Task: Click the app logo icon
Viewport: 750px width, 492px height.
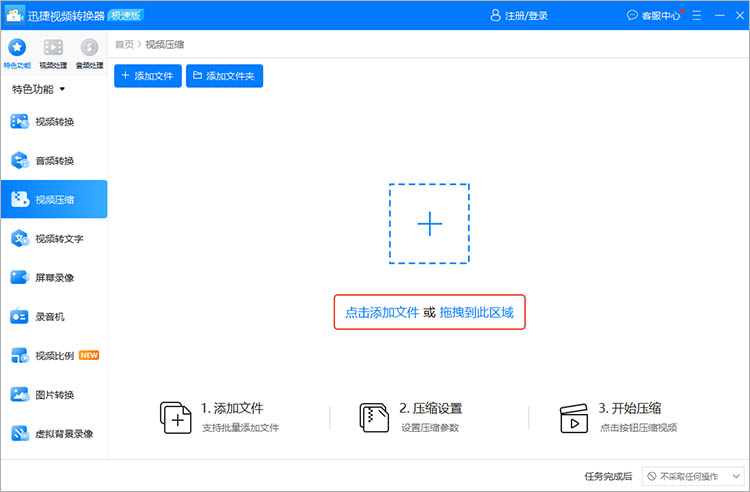Action: click(x=15, y=15)
